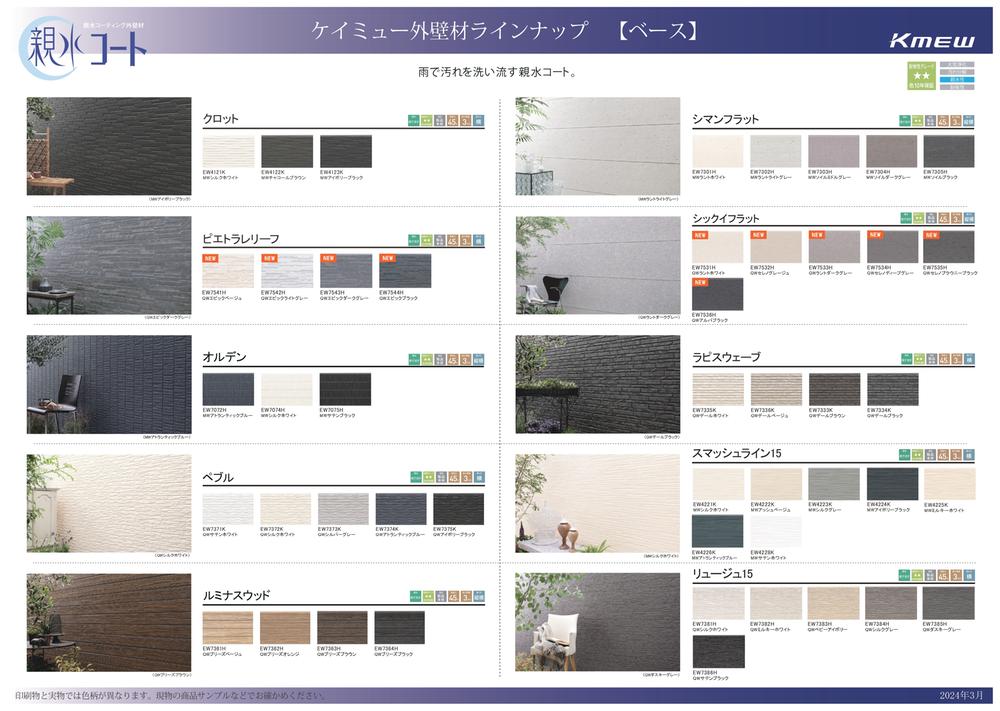Open the ピエトラレリーフ wall photo
Image resolution: width=1000 pixels, height=711 pixels.
click(109, 265)
